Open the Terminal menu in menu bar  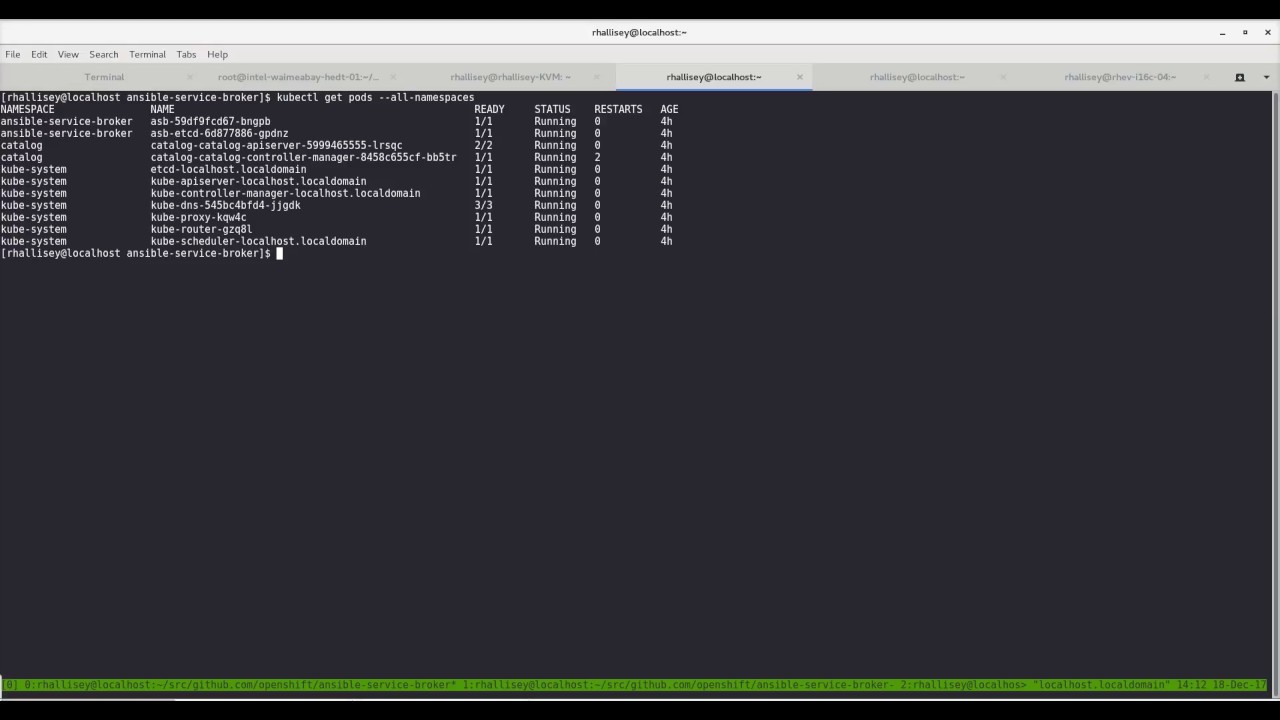tap(147, 54)
